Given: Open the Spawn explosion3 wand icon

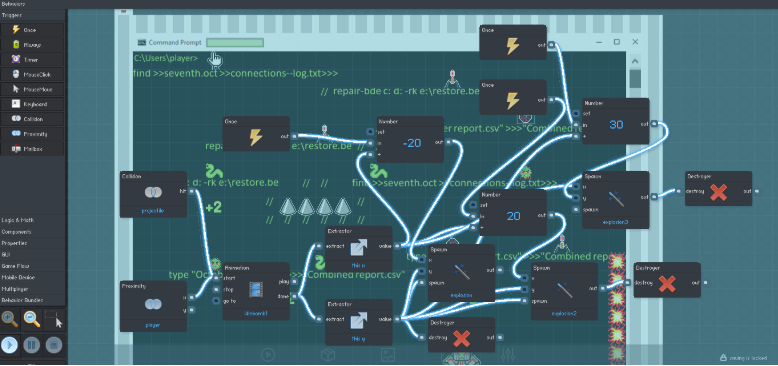Looking at the screenshot, I should tap(615, 199).
